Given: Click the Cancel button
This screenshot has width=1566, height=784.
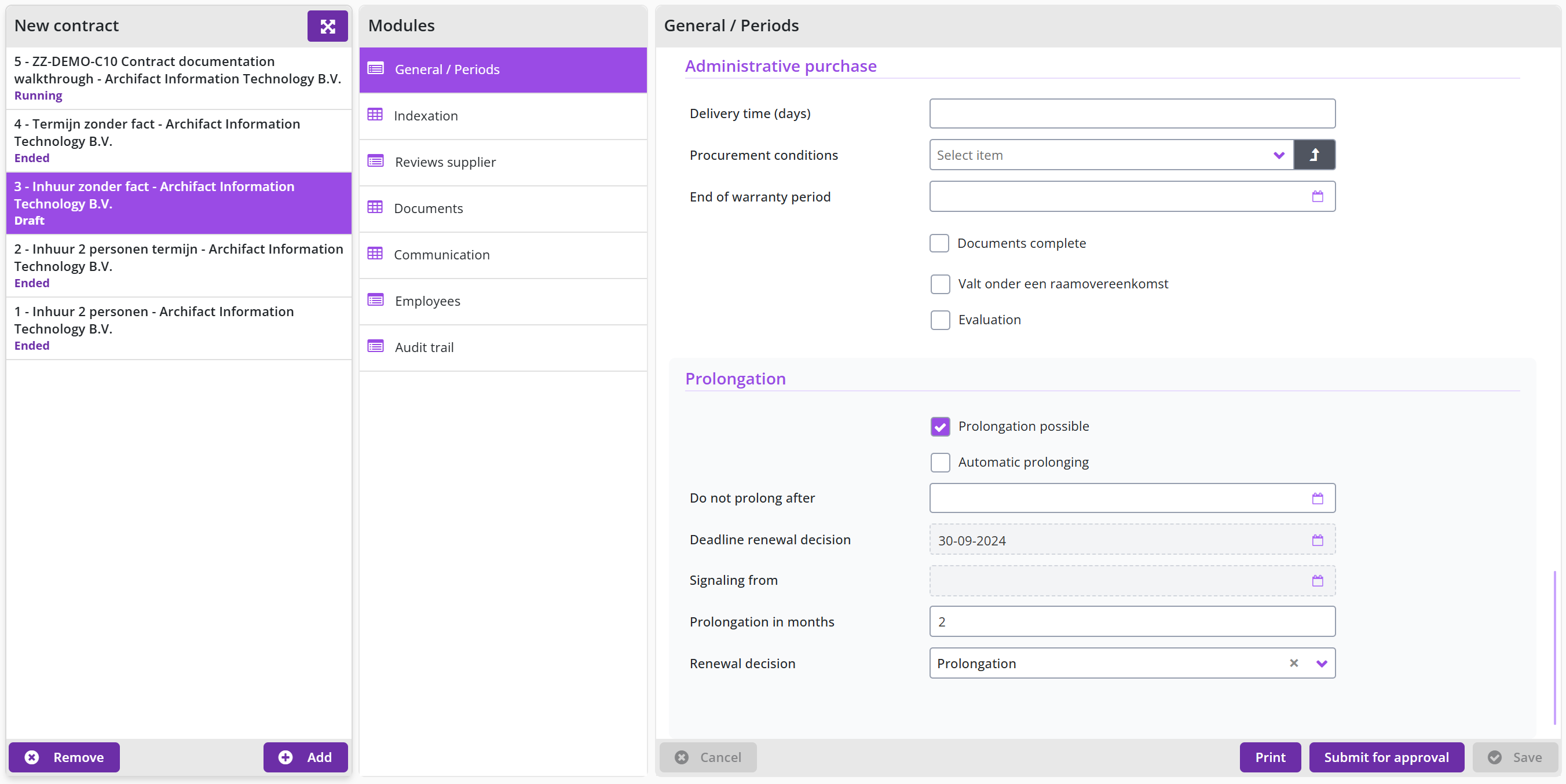Looking at the screenshot, I should pos(708,757).
